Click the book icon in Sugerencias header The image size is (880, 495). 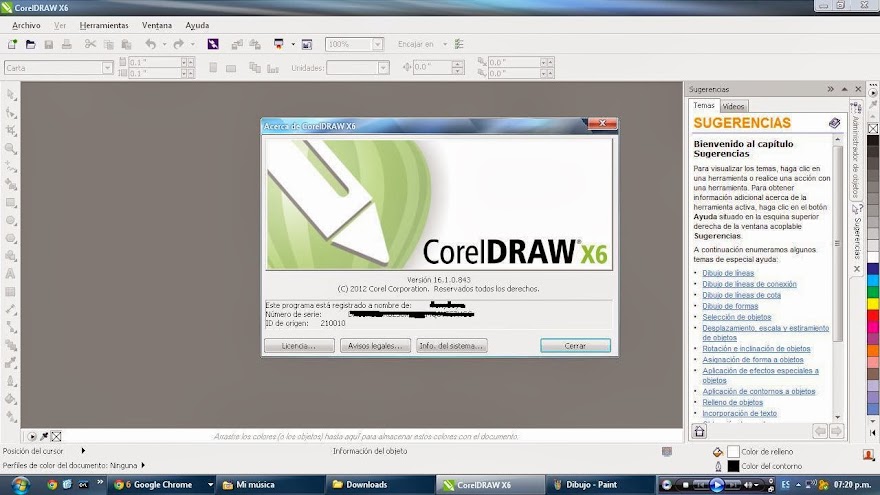point(835,123)
